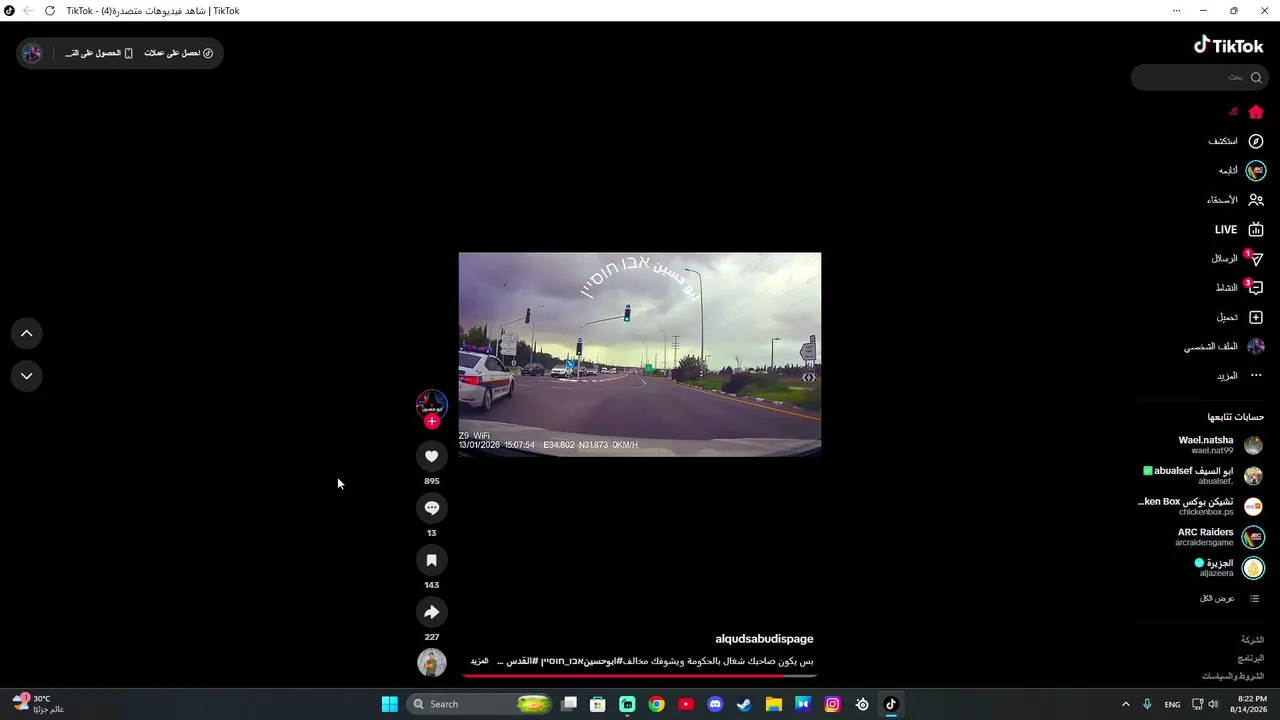Play or pause the dashcam video
The height and width of the screenshot is (720, 1280).
[640, 354]
